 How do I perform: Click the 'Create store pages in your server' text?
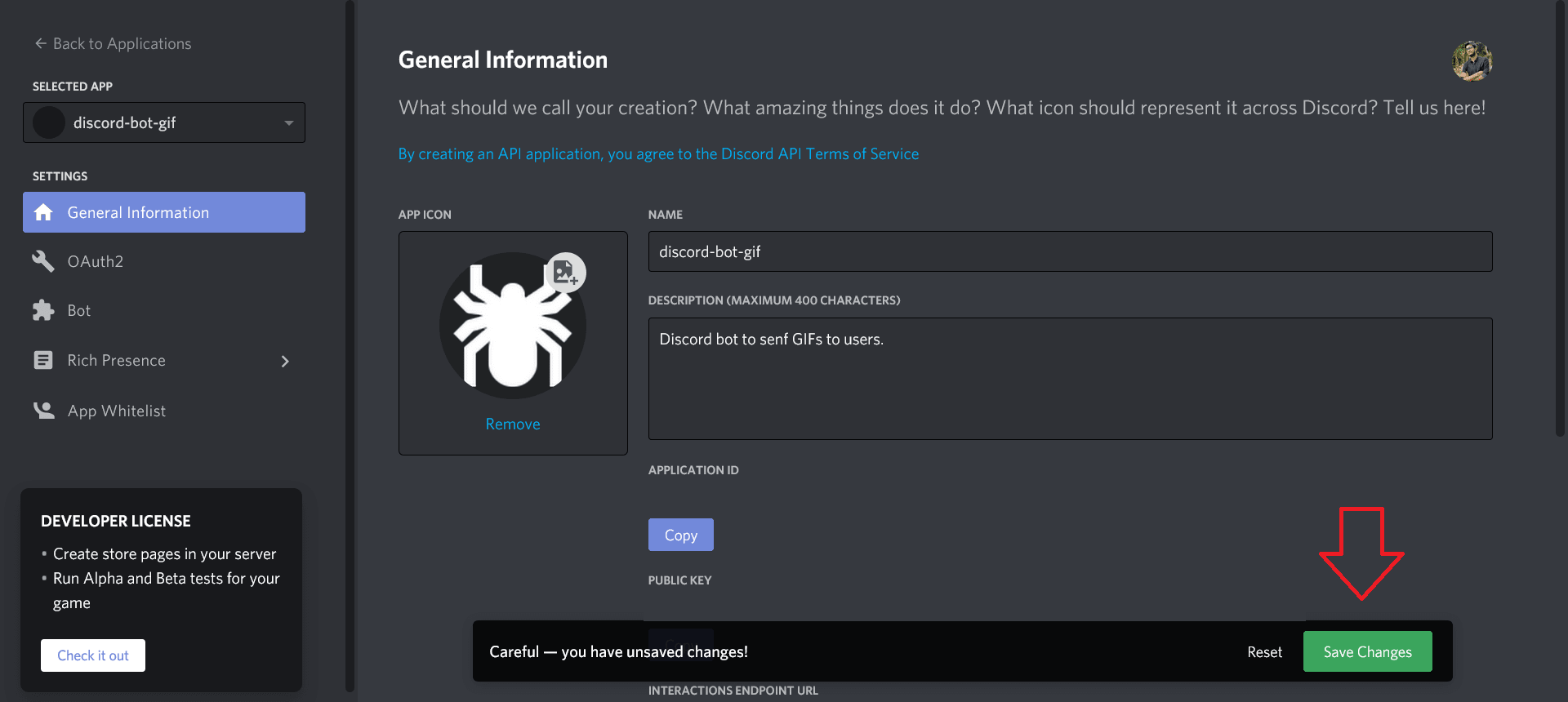coord(164,553)
